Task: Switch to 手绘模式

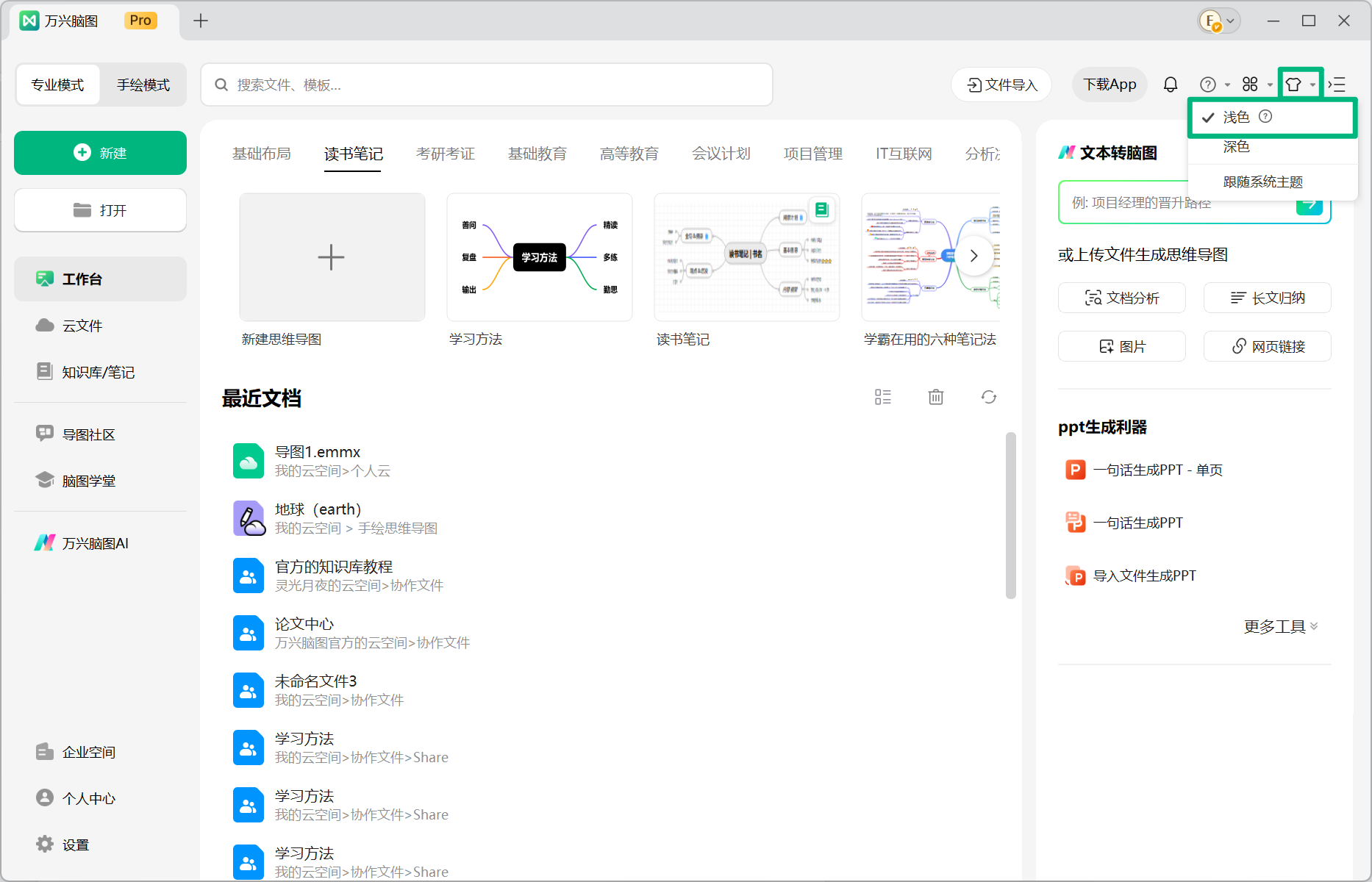Action: coord(143,85)
